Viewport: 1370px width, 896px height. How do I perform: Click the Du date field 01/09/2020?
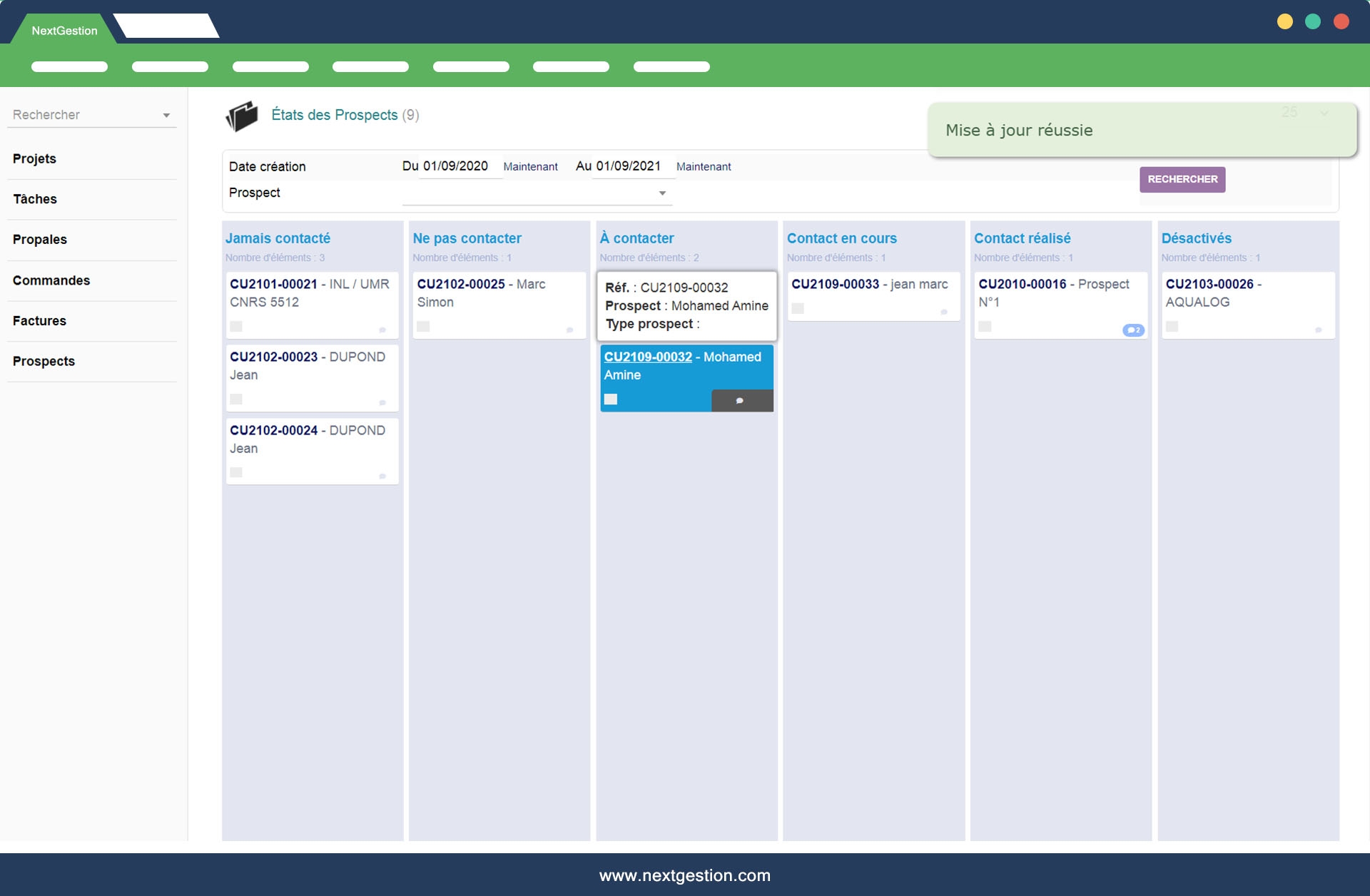coord(455,166)
